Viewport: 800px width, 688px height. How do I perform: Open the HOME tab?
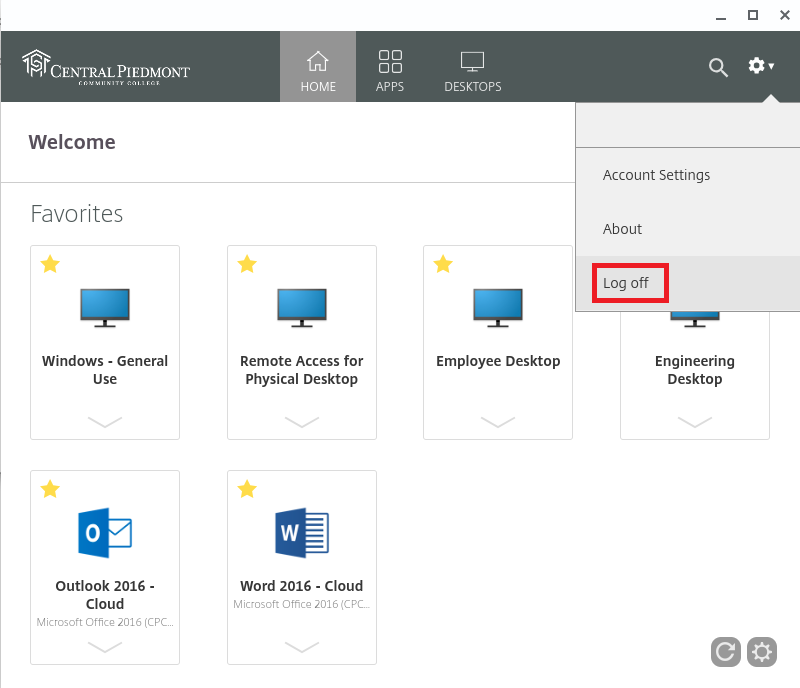point(318,67)
